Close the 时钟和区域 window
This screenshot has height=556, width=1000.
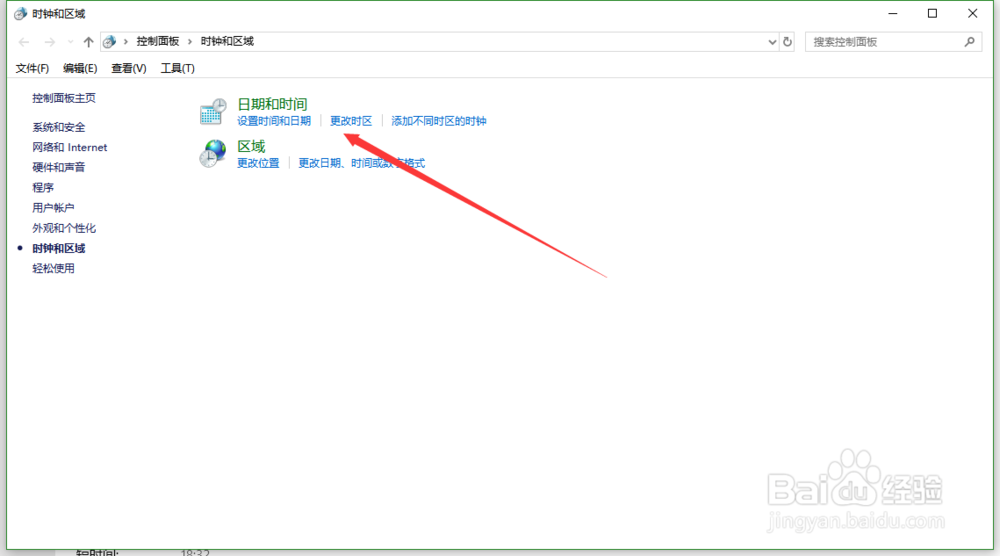click(x=973, y=13)
